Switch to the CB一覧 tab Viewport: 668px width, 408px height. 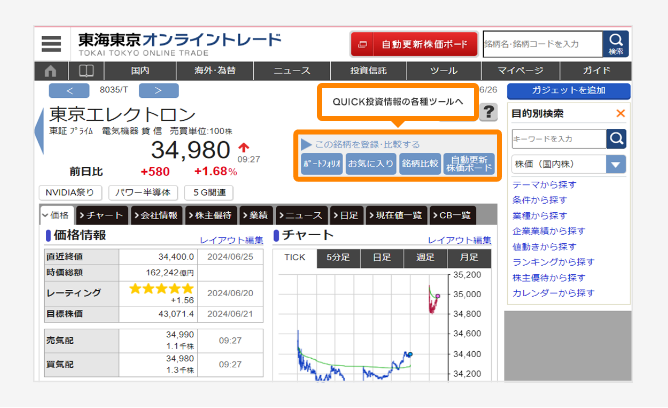pos(452,215)
